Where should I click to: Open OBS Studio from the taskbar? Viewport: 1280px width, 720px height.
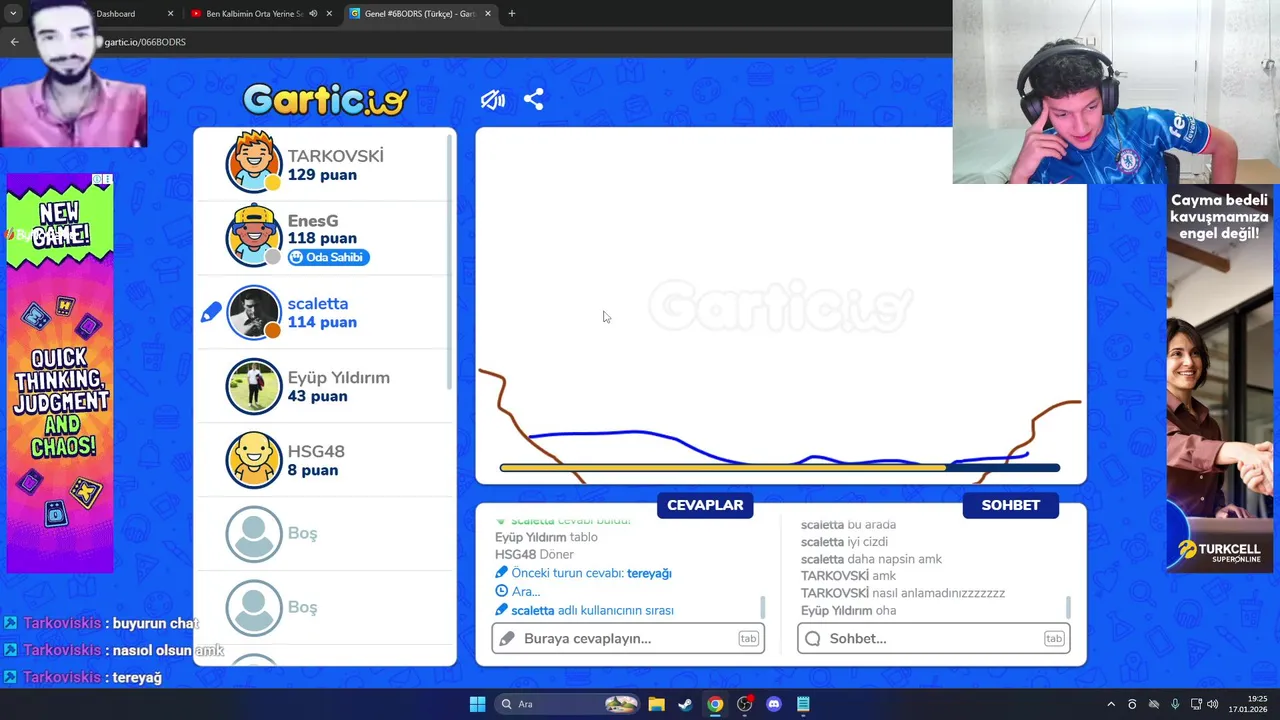click(744, 704)
